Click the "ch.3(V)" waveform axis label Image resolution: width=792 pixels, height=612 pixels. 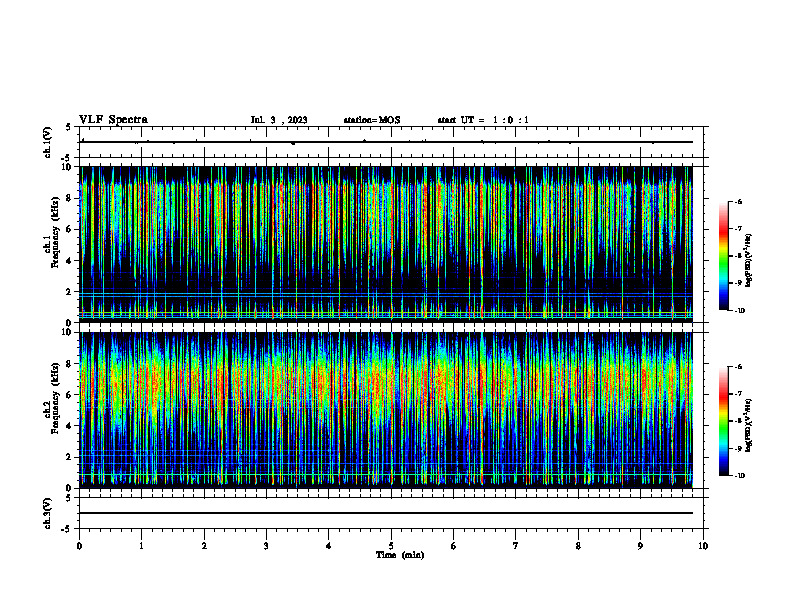pyautogui.click(x=48, y=514)
